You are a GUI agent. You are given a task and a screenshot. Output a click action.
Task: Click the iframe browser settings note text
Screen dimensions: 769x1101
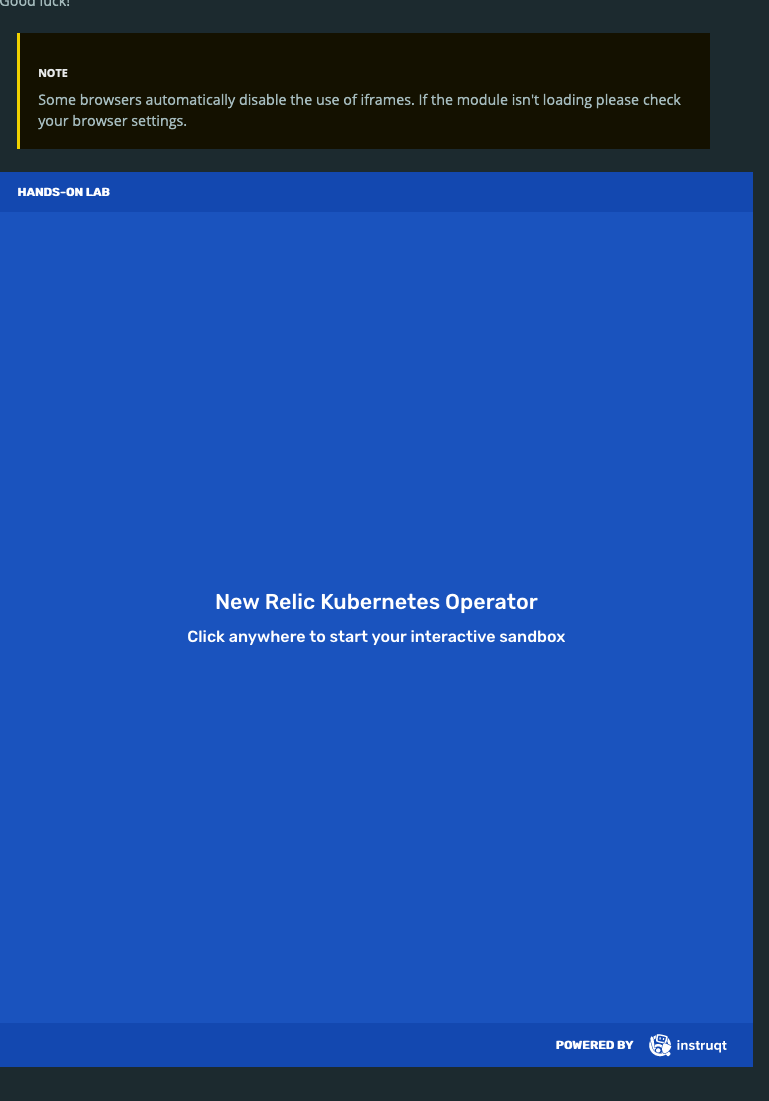coord(359,110)
